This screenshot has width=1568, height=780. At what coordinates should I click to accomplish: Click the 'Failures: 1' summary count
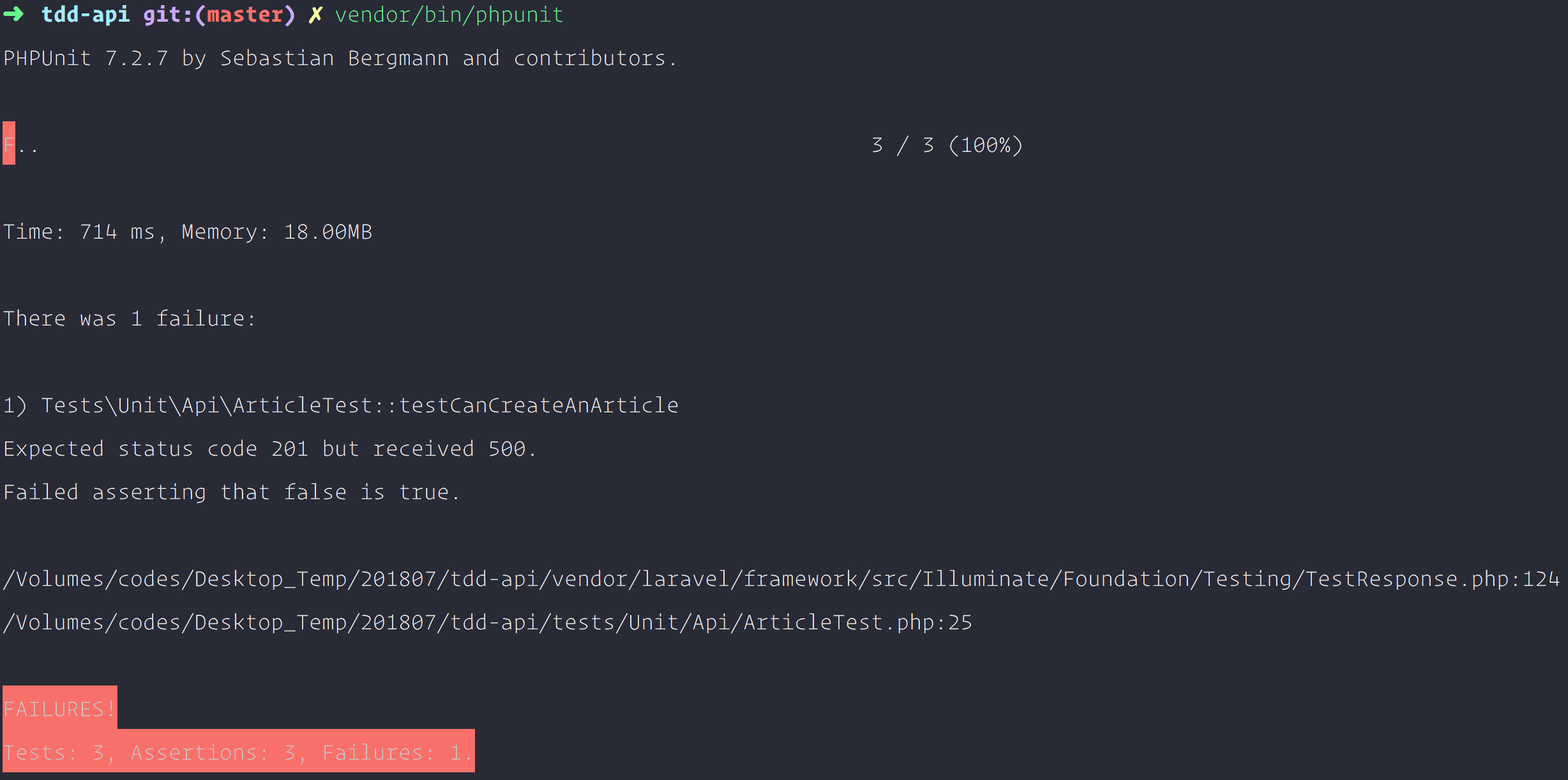tap(391, 753)
